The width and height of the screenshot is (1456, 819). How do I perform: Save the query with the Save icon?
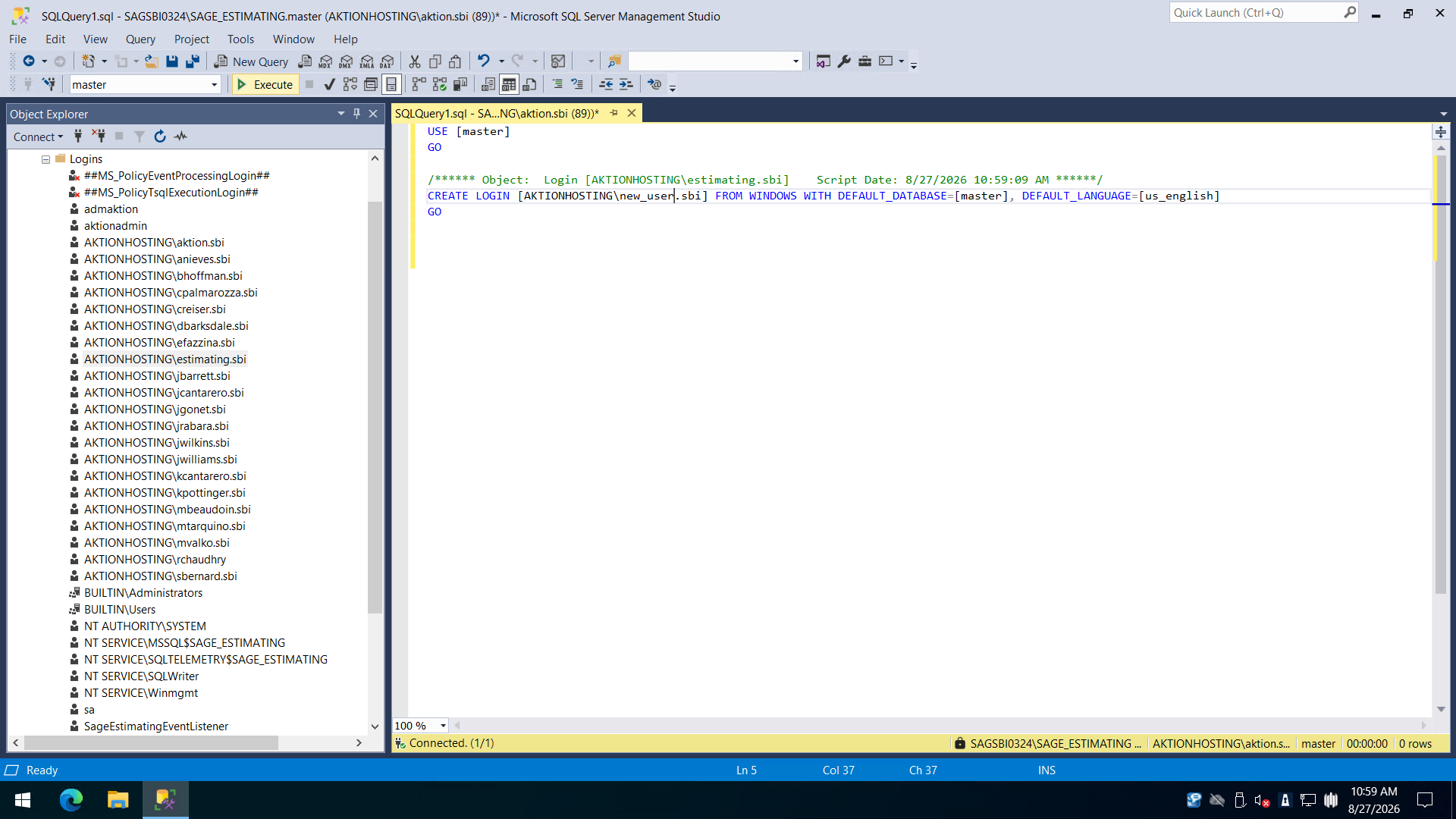tap(172, 61)
